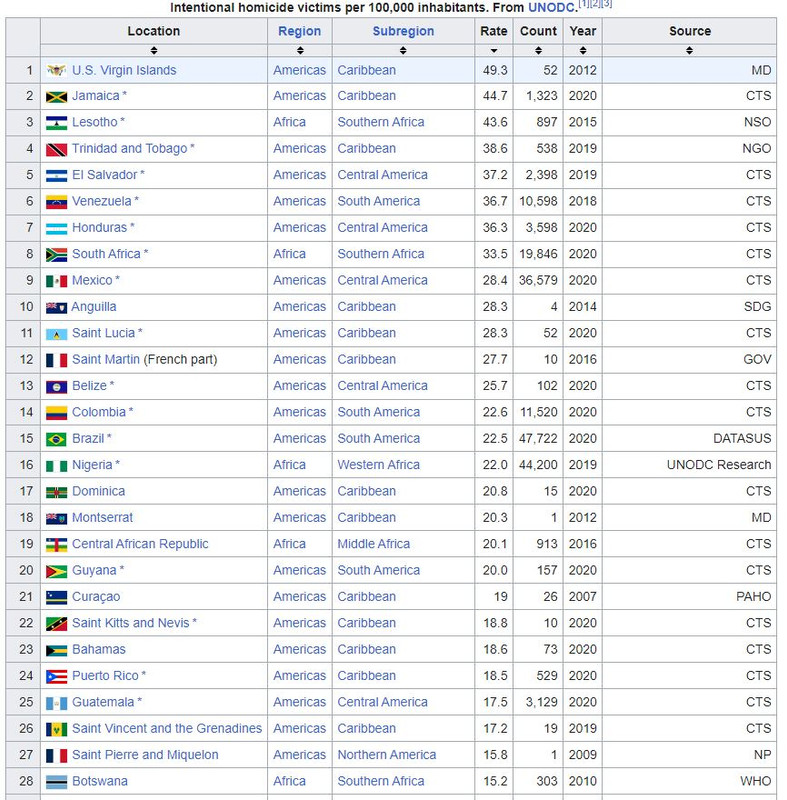Open the Lesotho country link
Image resolution: width=787 pixels, height=800 pixels.
point(94,122)
